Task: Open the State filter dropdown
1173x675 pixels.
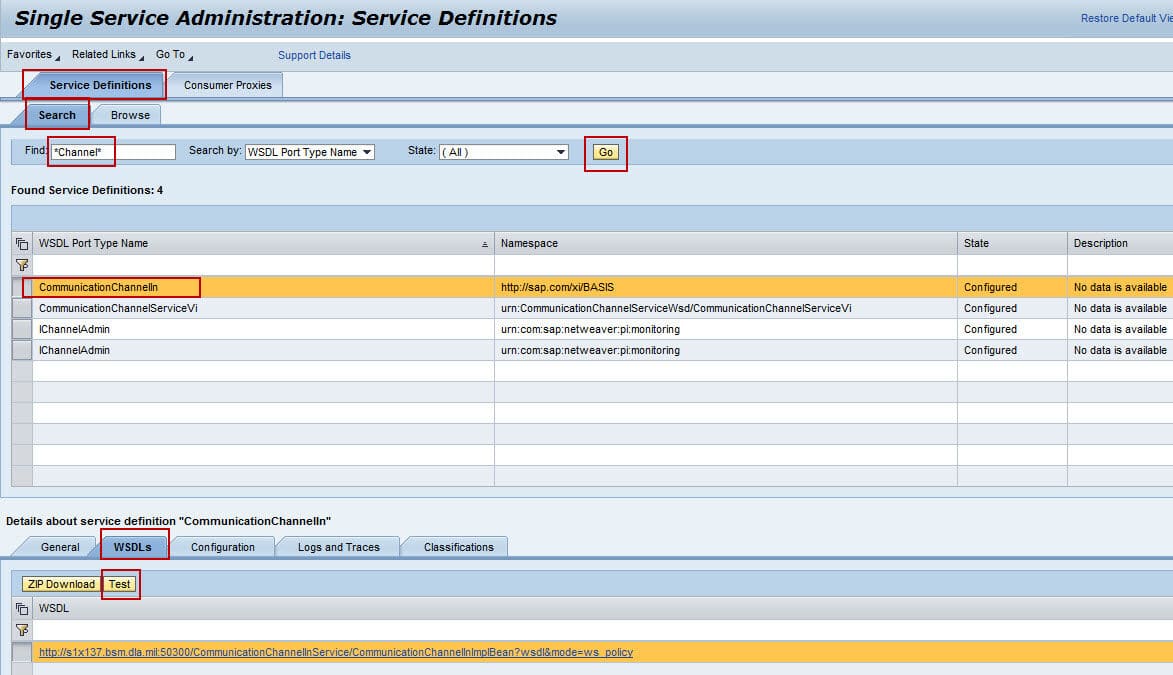Action: point(504,152)
